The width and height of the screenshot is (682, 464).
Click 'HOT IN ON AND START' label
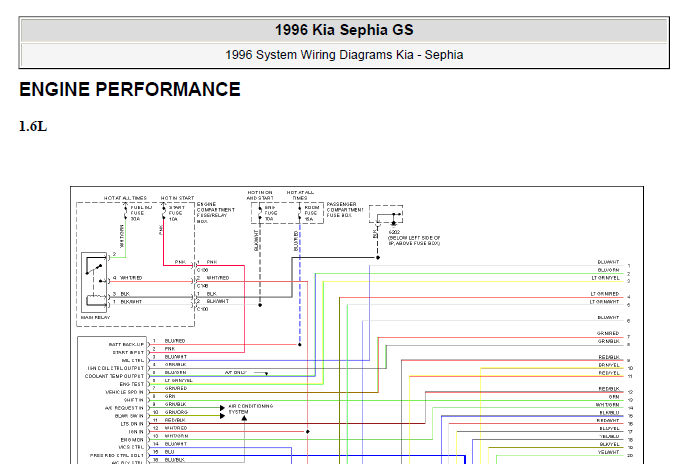pos(260,195)
